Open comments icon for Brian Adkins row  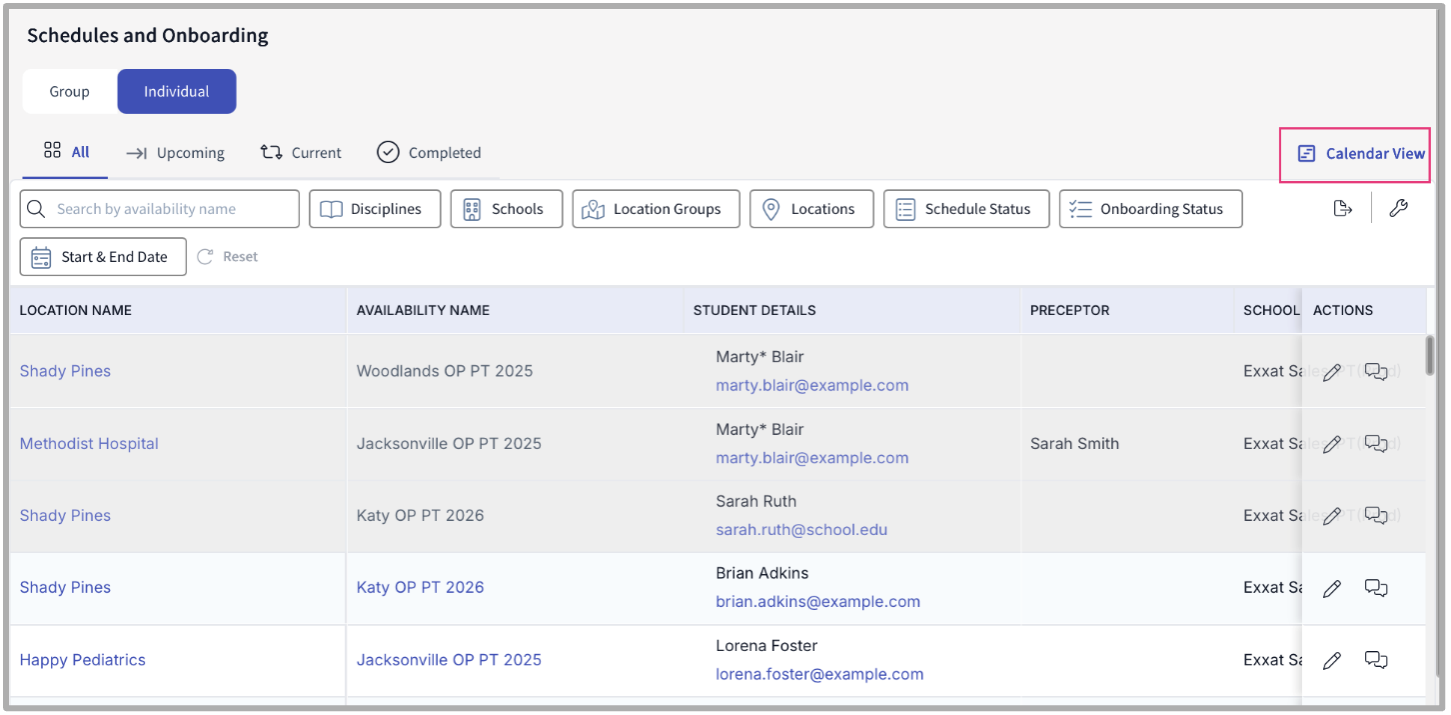(1376, 588)
